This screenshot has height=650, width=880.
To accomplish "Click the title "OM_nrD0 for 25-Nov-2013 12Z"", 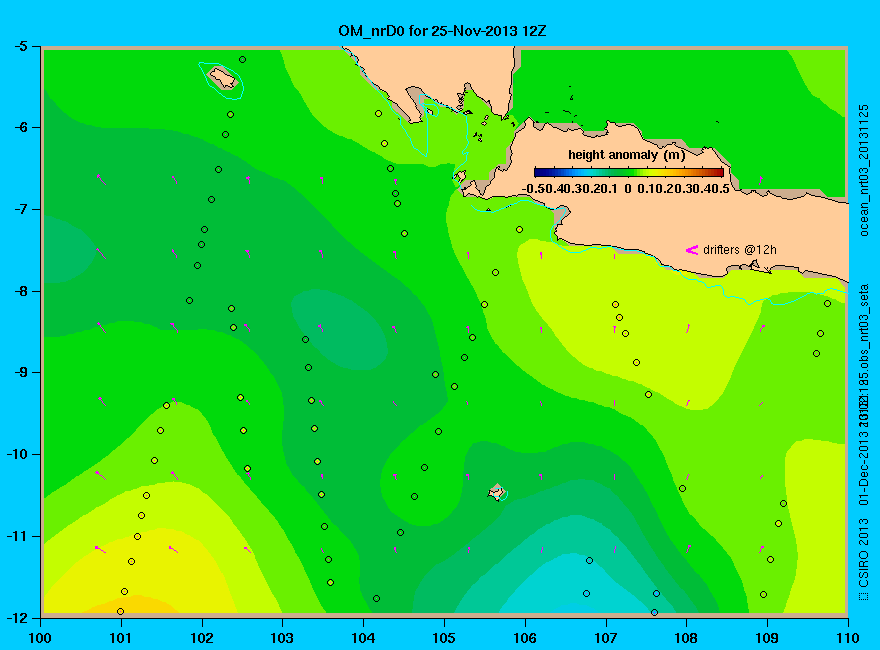I will [x=442, y=31].
